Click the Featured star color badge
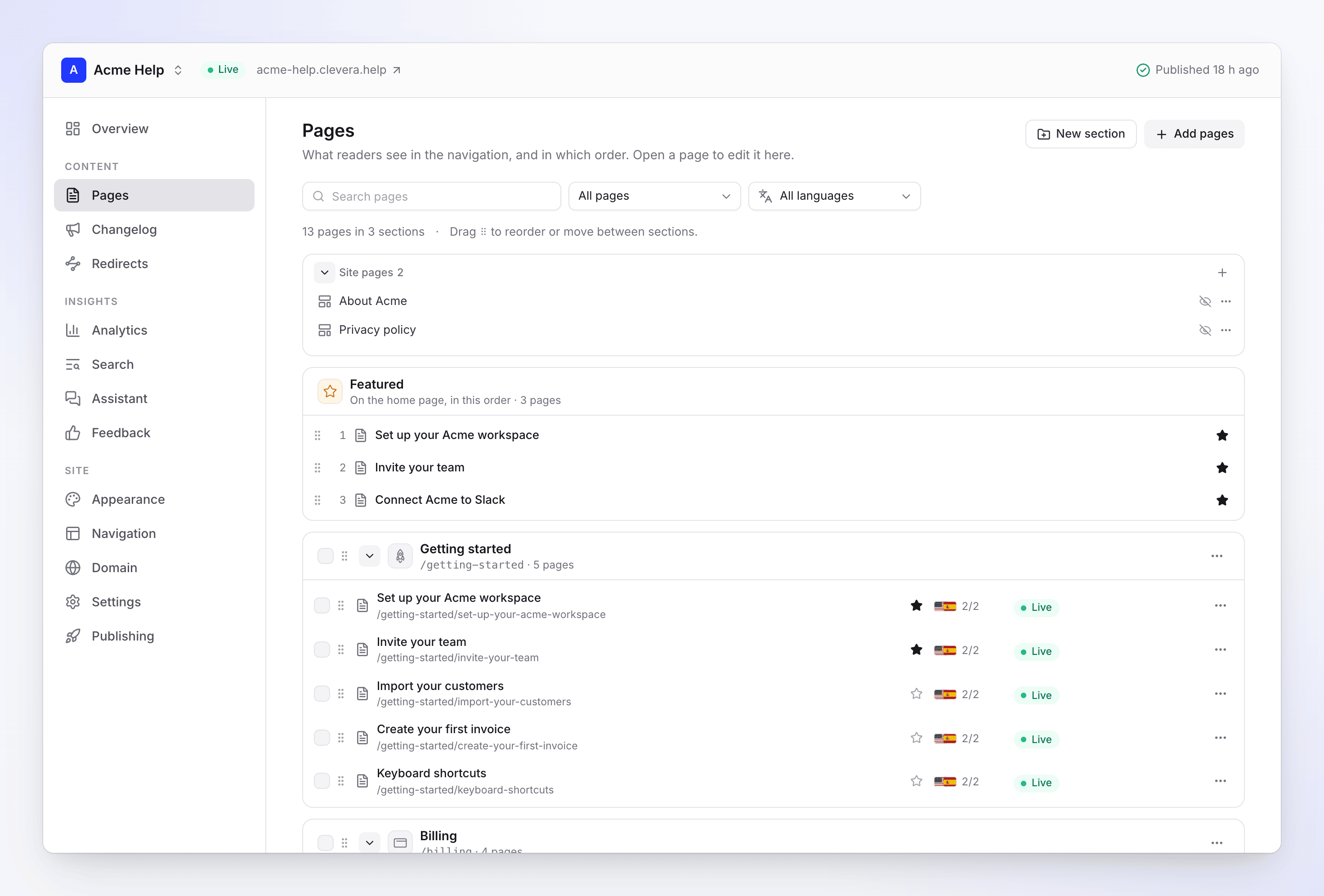Image resolution: width=1324 pixels, height=896 pixels. click(330, 391)
